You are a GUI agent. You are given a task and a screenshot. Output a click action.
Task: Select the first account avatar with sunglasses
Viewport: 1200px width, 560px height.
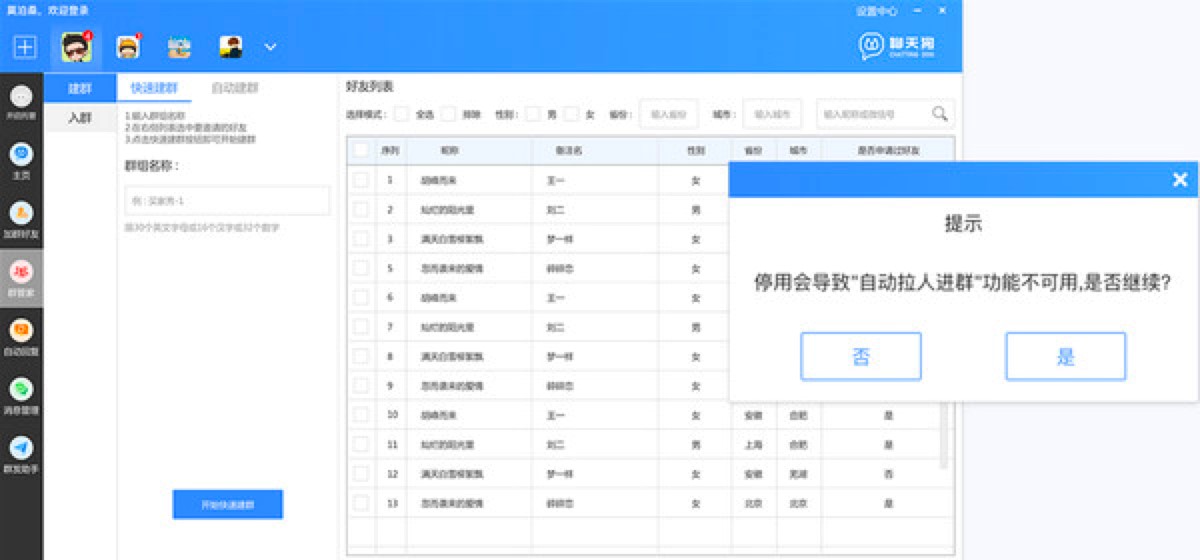tap(76, 47)
